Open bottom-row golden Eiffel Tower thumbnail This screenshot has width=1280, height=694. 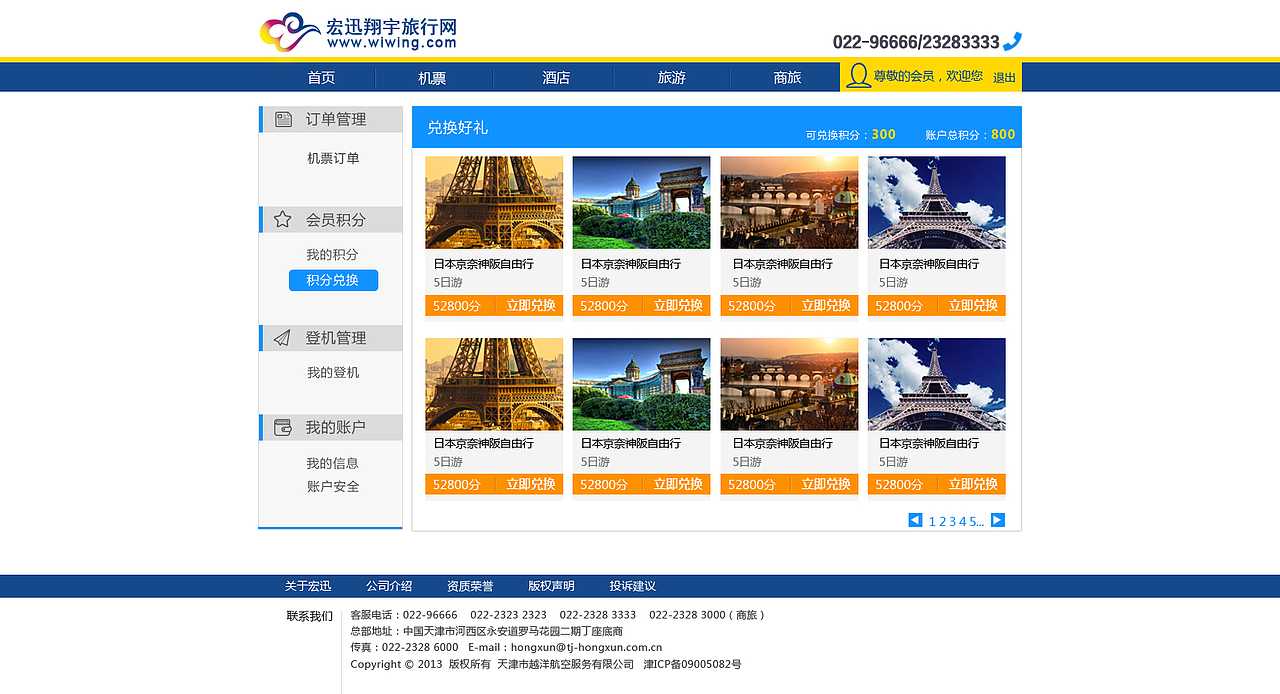[494, 384]
